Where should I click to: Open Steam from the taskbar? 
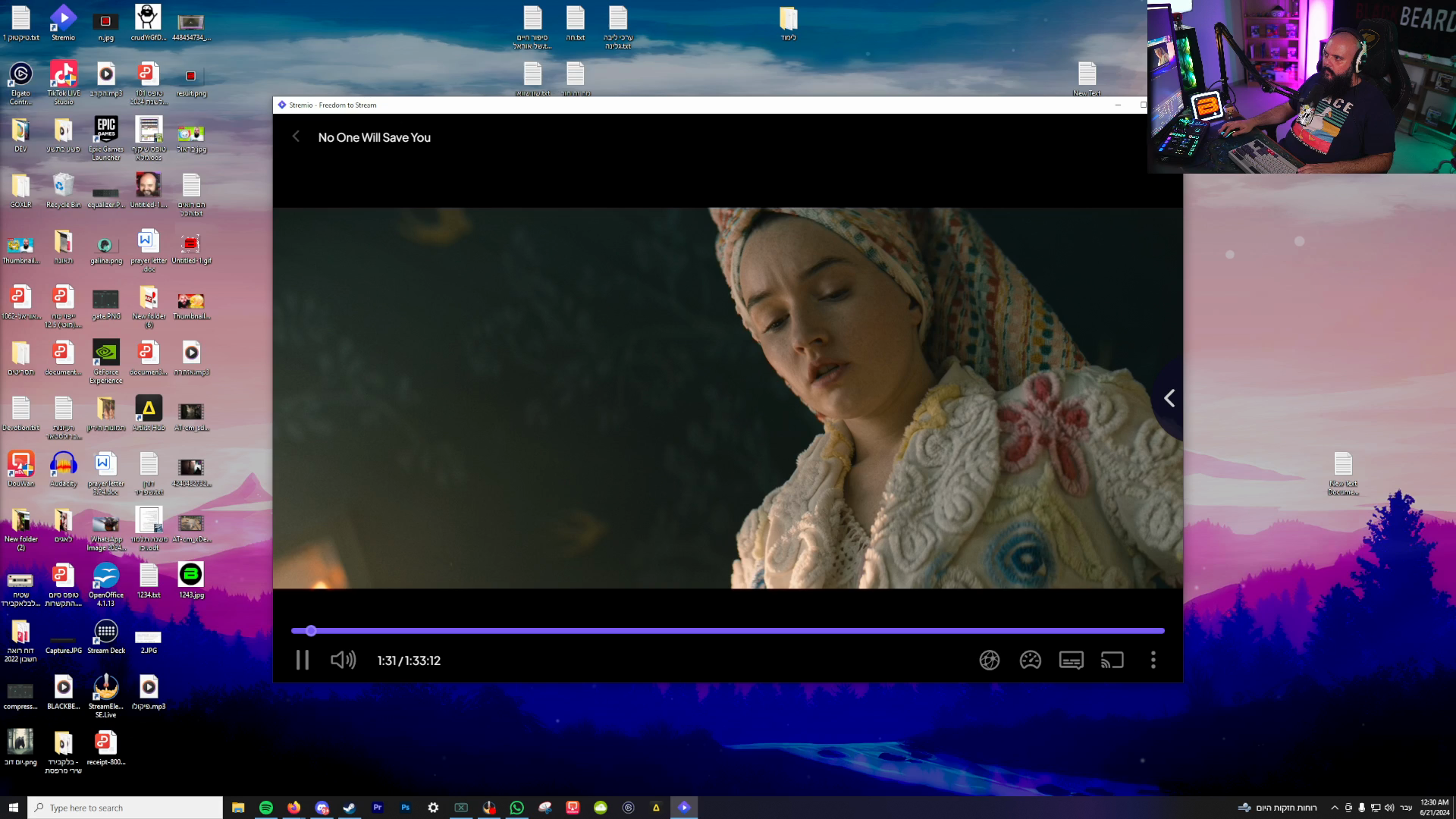click(x=350, y=808)
